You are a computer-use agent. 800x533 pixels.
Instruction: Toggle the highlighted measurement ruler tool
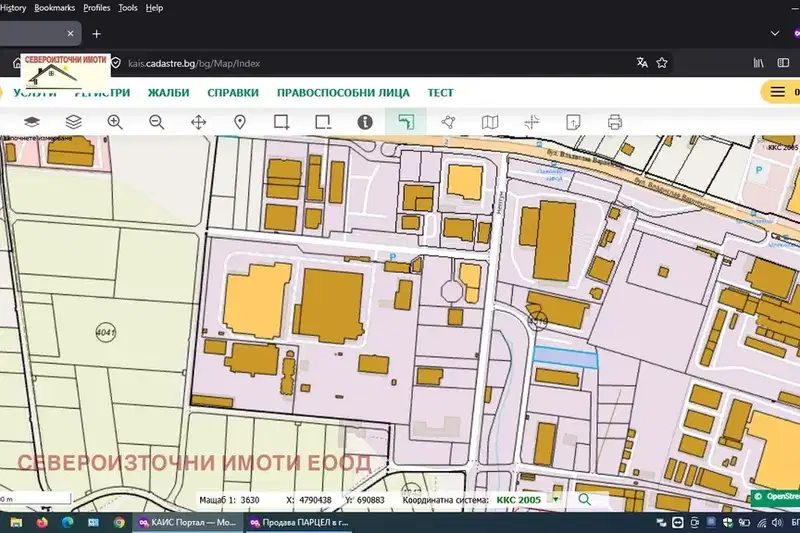tap(406, 122)
